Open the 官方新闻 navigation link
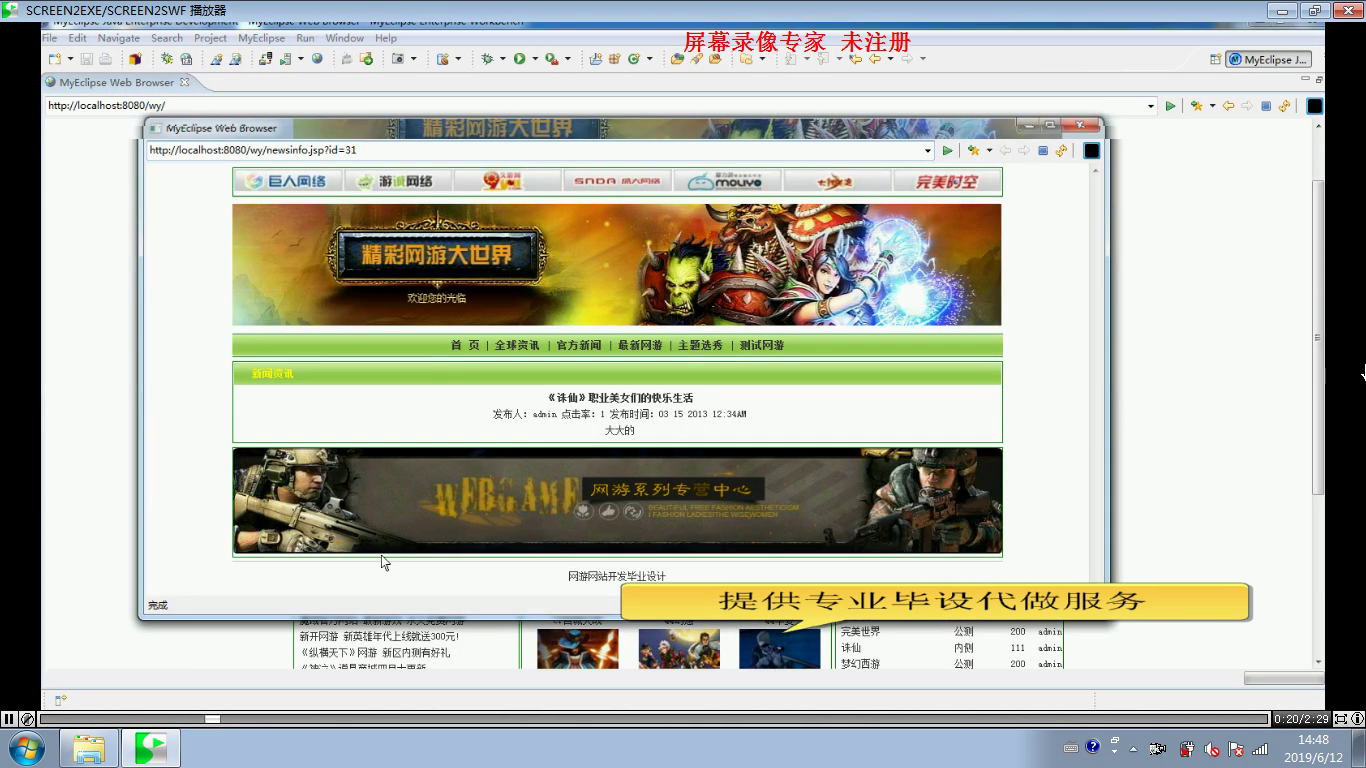1366x768 pixels. (579, 345)
